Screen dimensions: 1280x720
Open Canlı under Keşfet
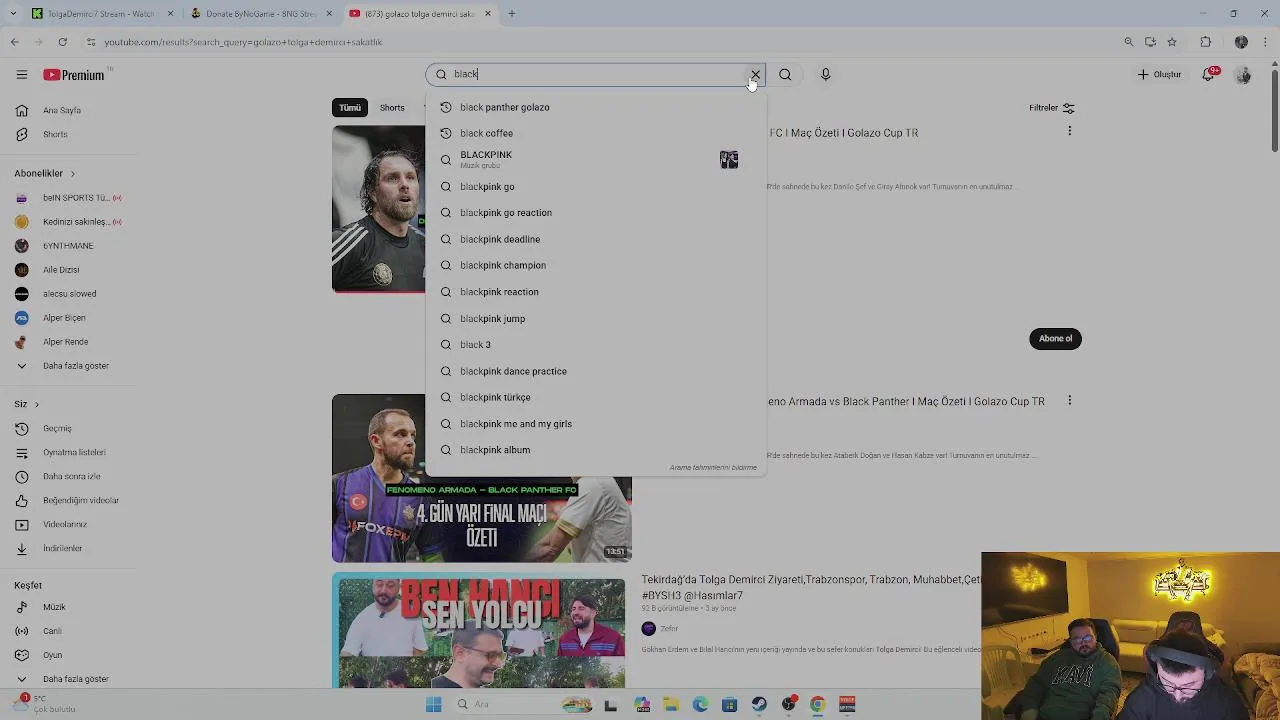click(52, 631)
